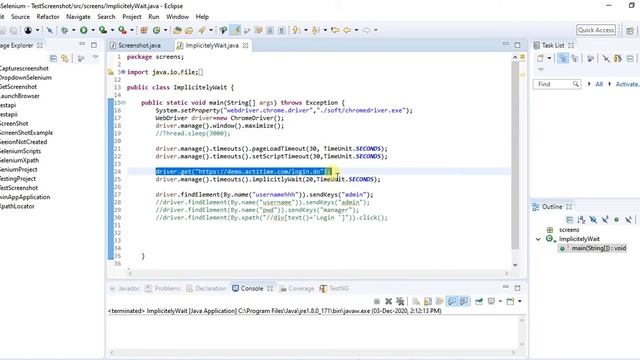Switch to the TestNG tab in bottom panel
Viewport: 640px width, 360px height.
pyautogui.click(x=334, y=288)
